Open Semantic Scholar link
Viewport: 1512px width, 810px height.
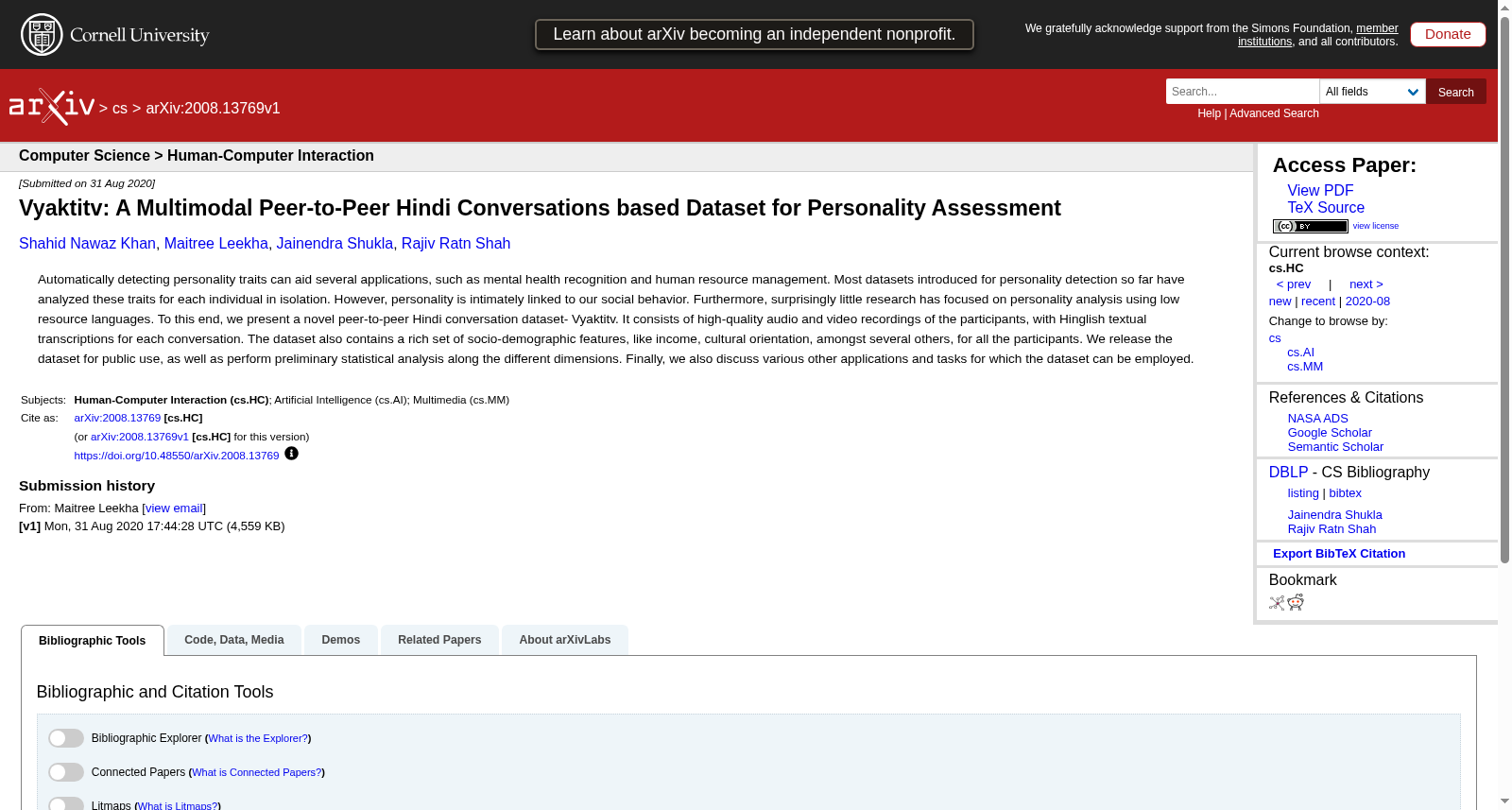[1335, 447]
